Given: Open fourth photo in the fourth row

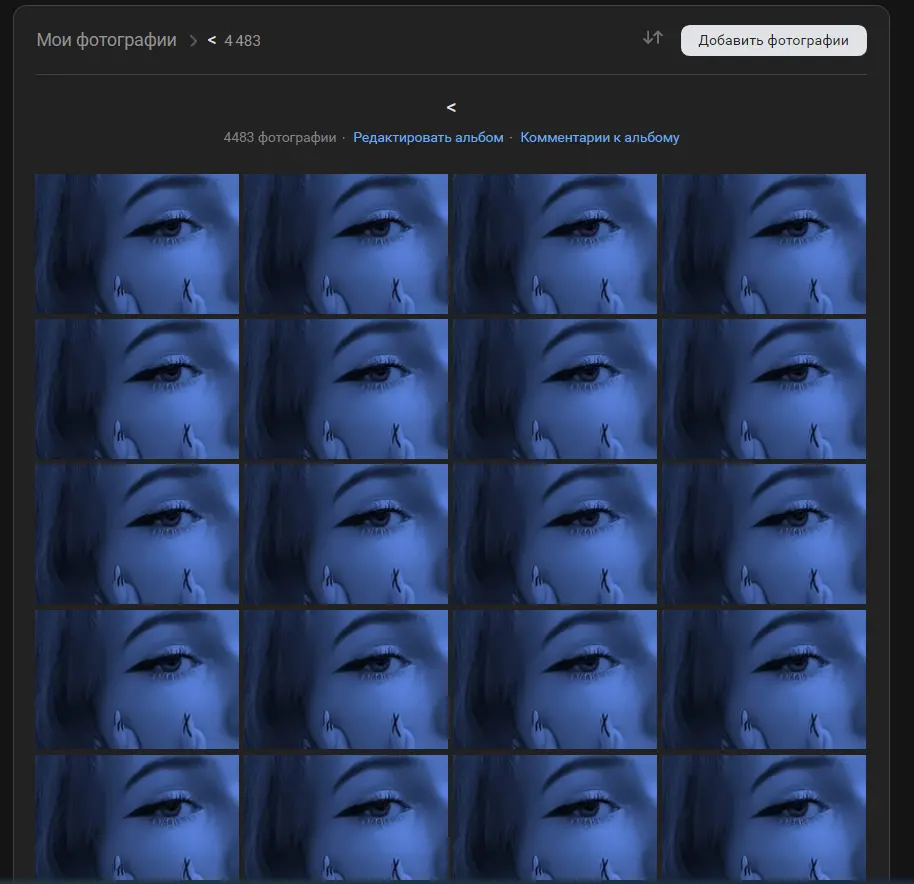Looking at the screenshot, I should pyautogui.click(x=764, y=679).
